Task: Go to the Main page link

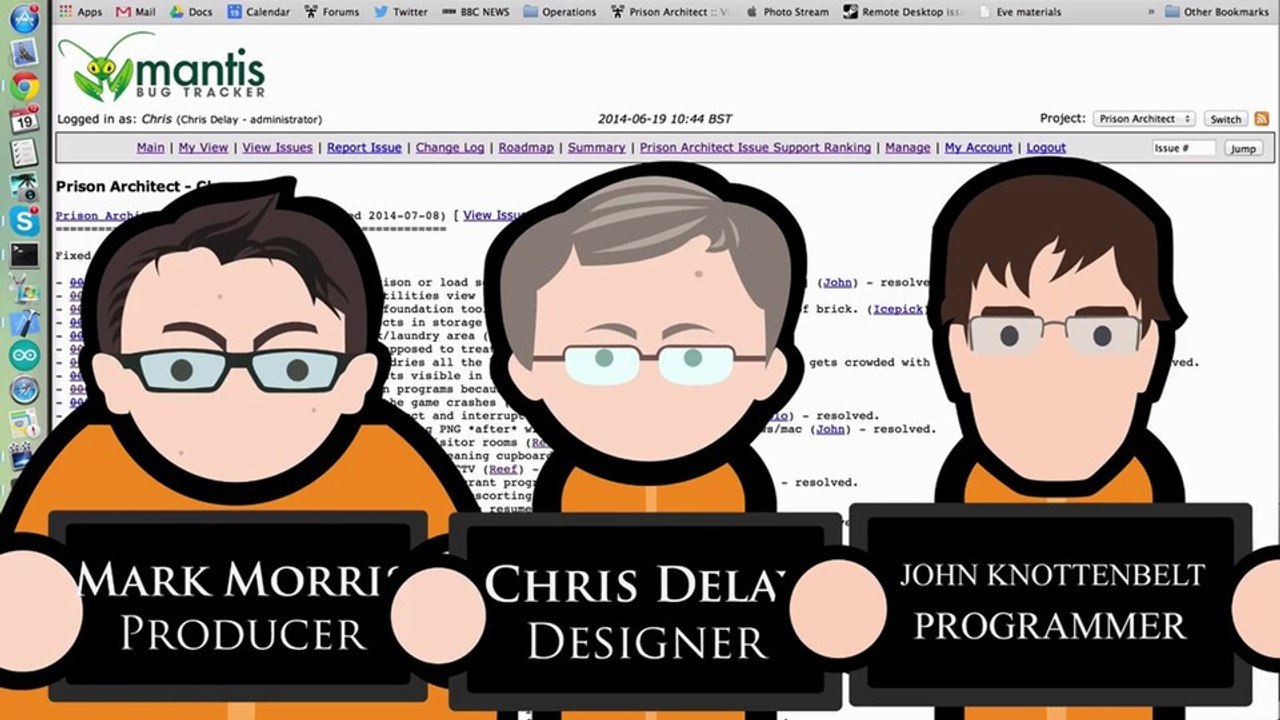Action: click(151, 148)
